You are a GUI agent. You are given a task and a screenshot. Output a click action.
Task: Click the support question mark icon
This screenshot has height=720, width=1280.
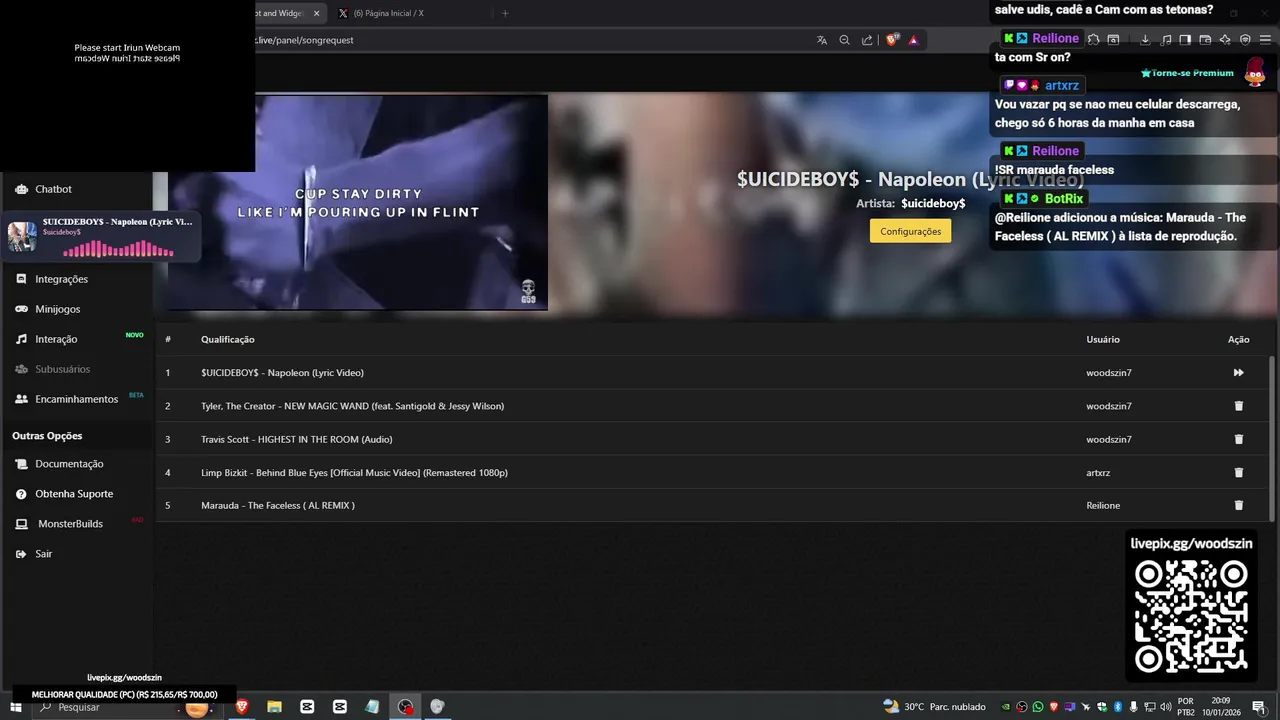pyautogui.click(x=21, y=494)
